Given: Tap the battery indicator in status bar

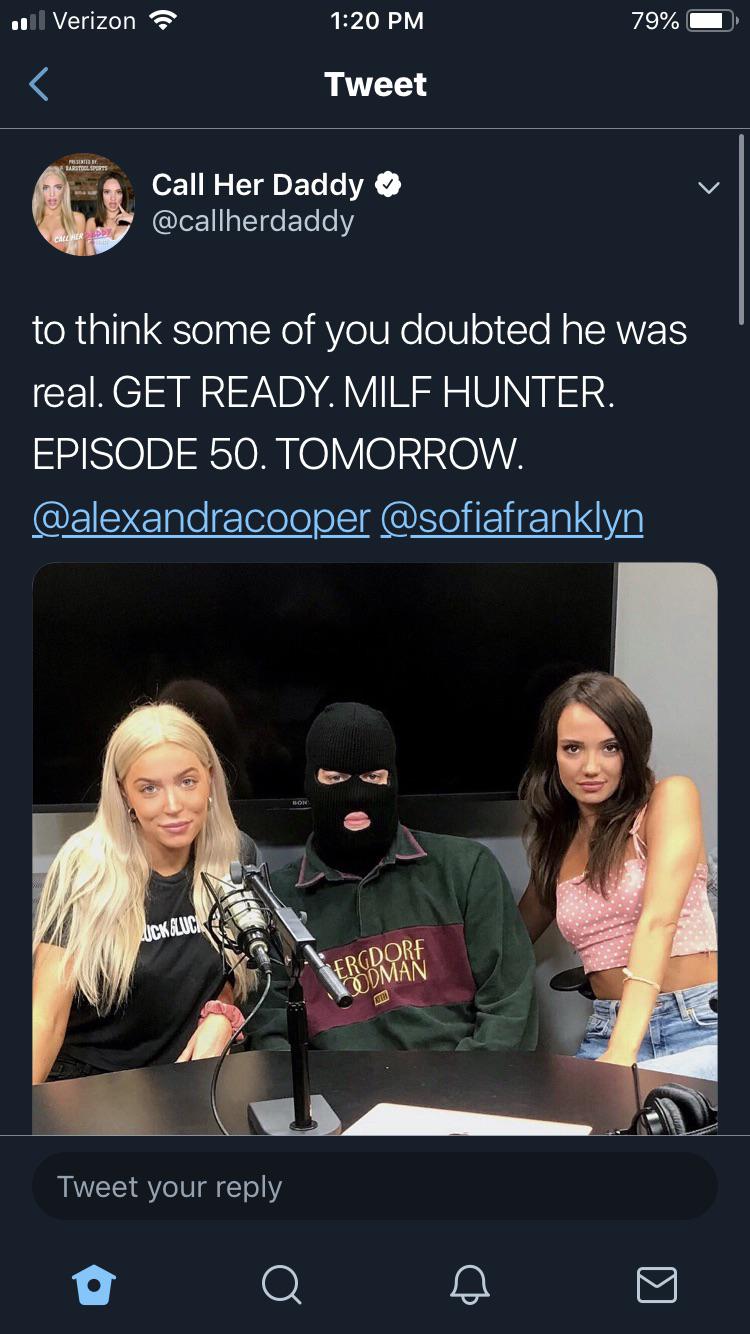Looking at the screenshot, I should pos(711,21).
